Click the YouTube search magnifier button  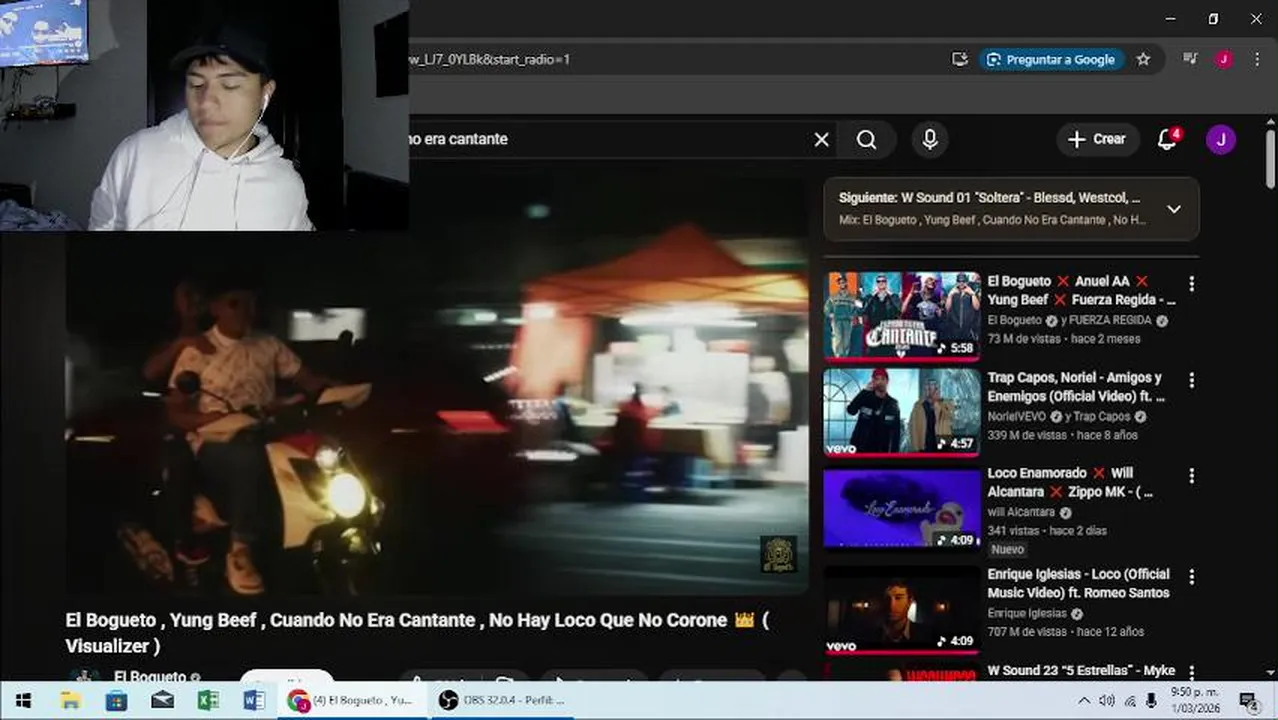click(x=867, y=140)
